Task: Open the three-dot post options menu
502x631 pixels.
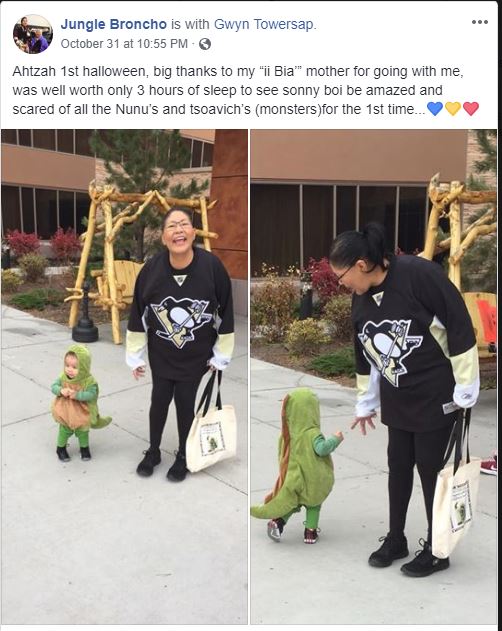Action: coord(479,22)
